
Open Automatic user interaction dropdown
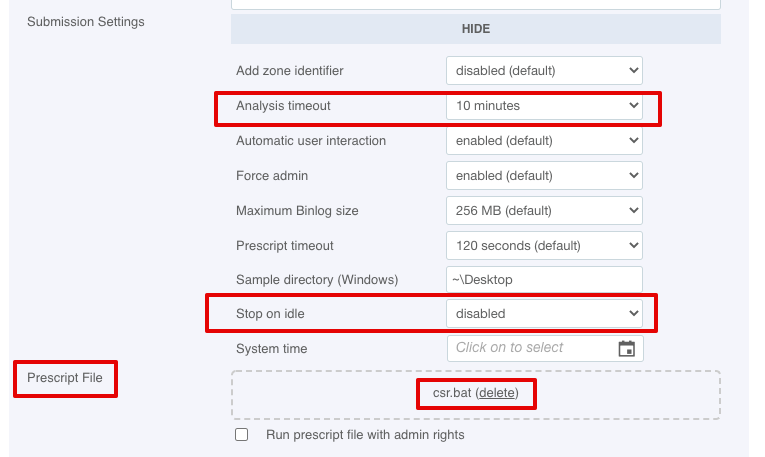(x=544, y=141)
